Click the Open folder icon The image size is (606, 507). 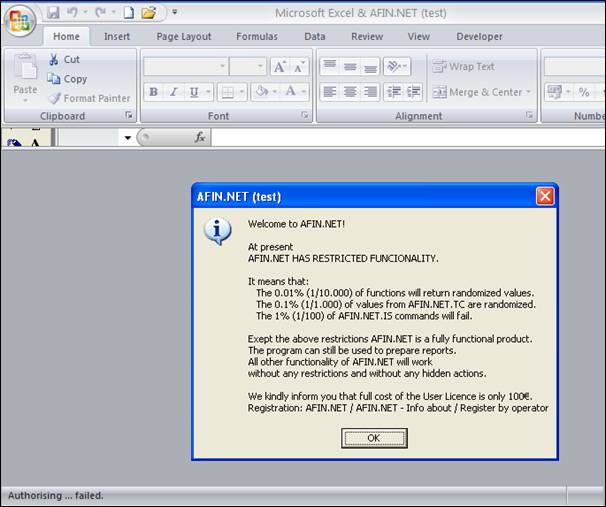pos(148,13)
